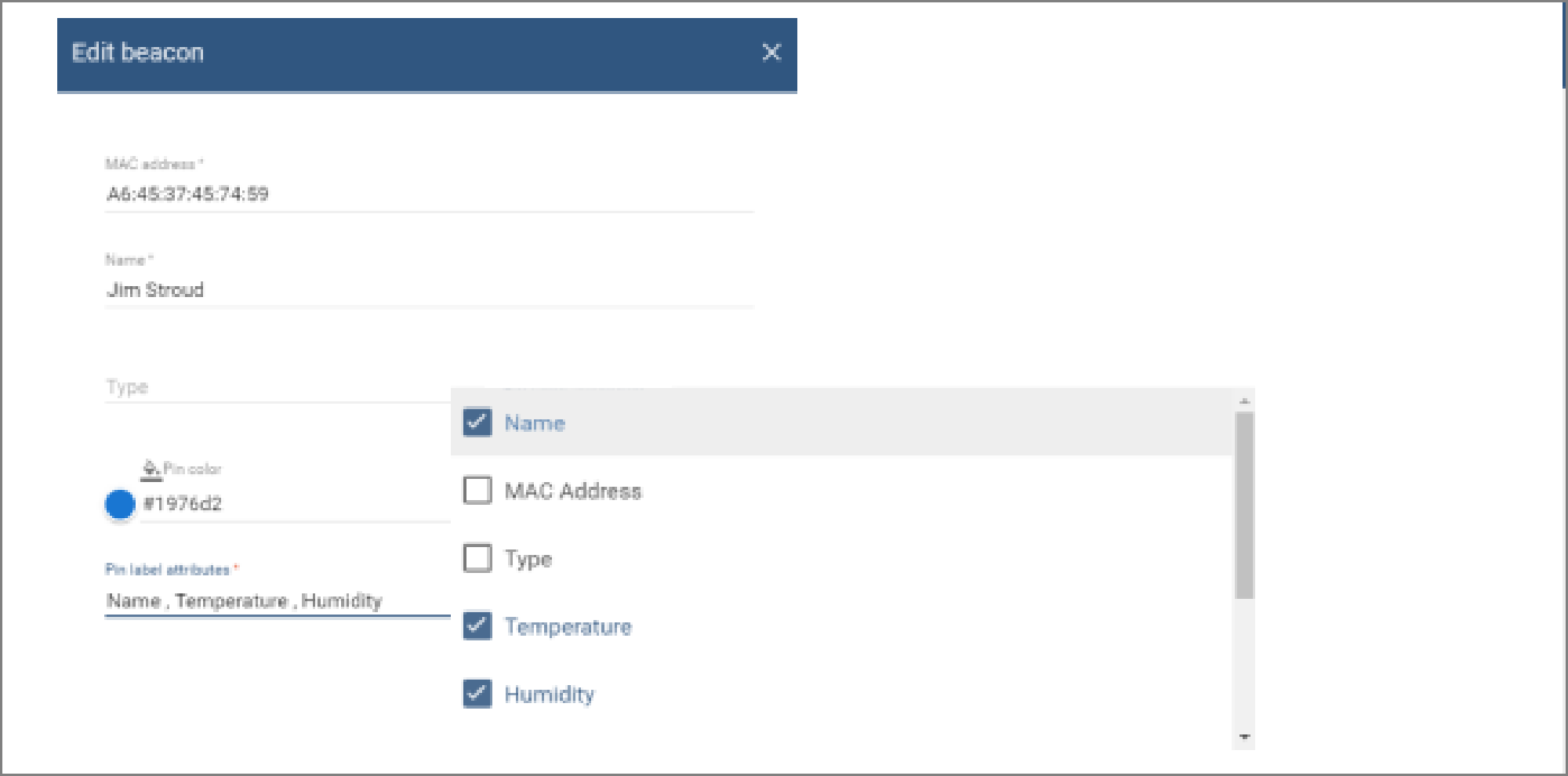Select the MAC Address option label

click(x=573, y=491)
